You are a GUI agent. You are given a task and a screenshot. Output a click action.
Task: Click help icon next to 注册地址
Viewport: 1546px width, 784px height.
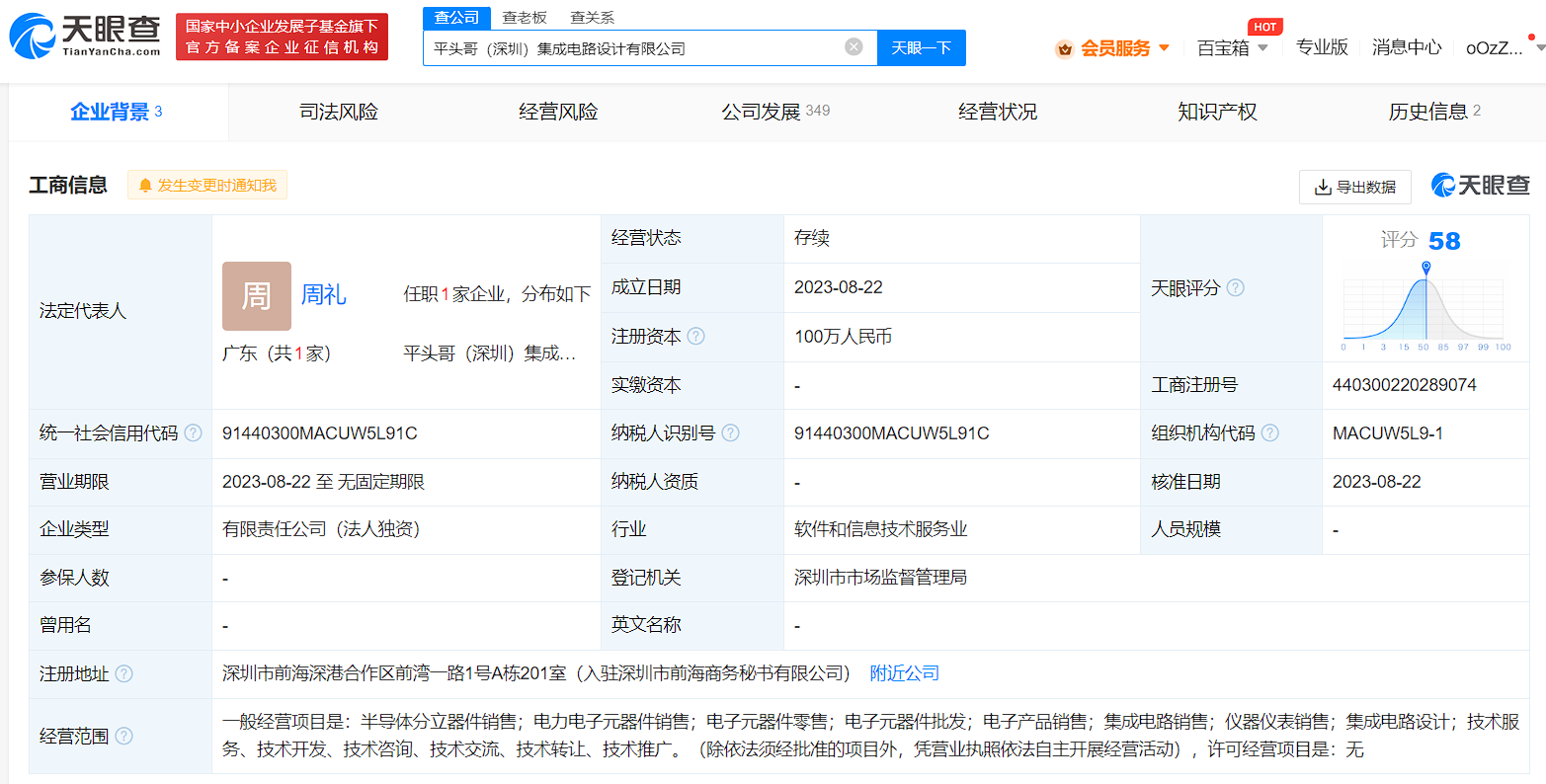coord(124,674)
